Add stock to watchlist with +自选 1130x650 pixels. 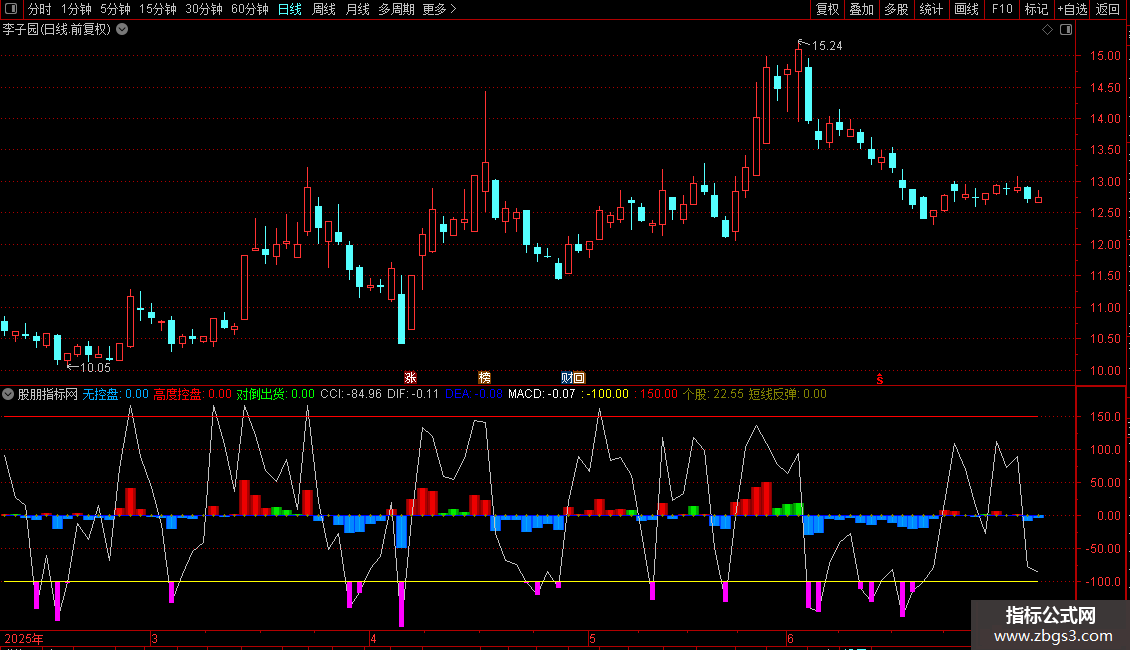click(x=1072, y=9)
